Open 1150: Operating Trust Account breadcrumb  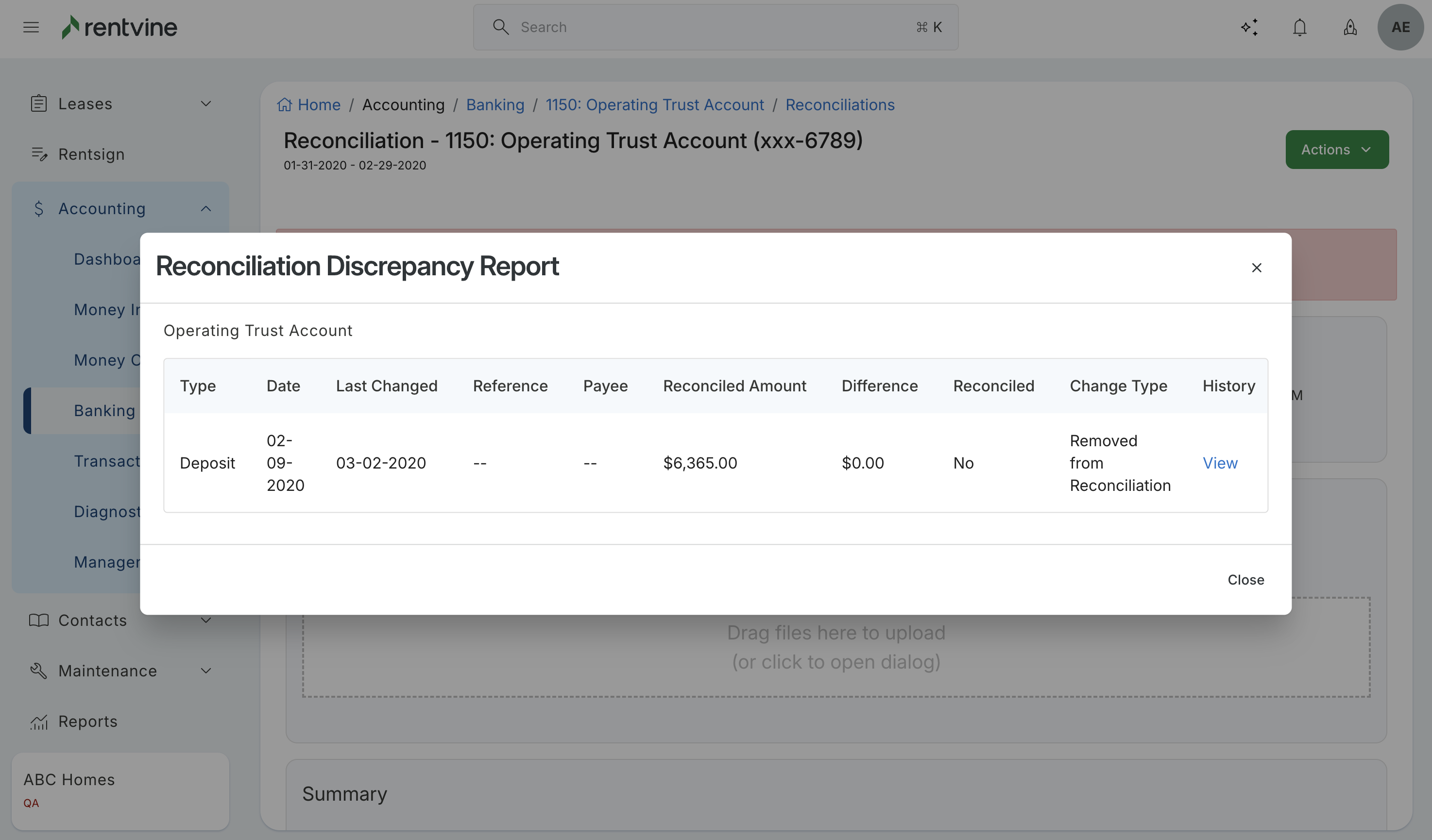[655, 105]
